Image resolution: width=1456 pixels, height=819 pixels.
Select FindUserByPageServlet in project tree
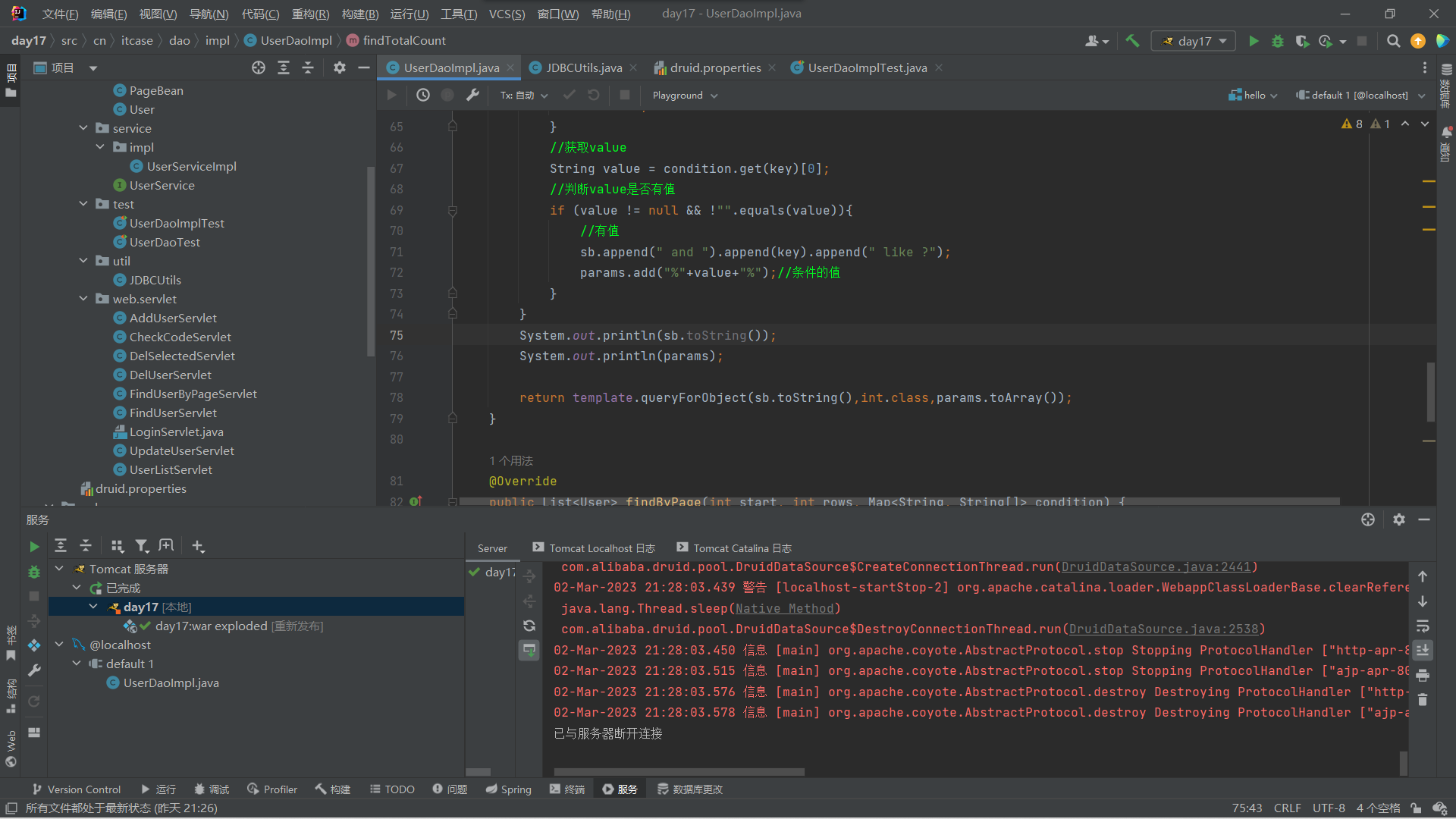click(193, 394)
